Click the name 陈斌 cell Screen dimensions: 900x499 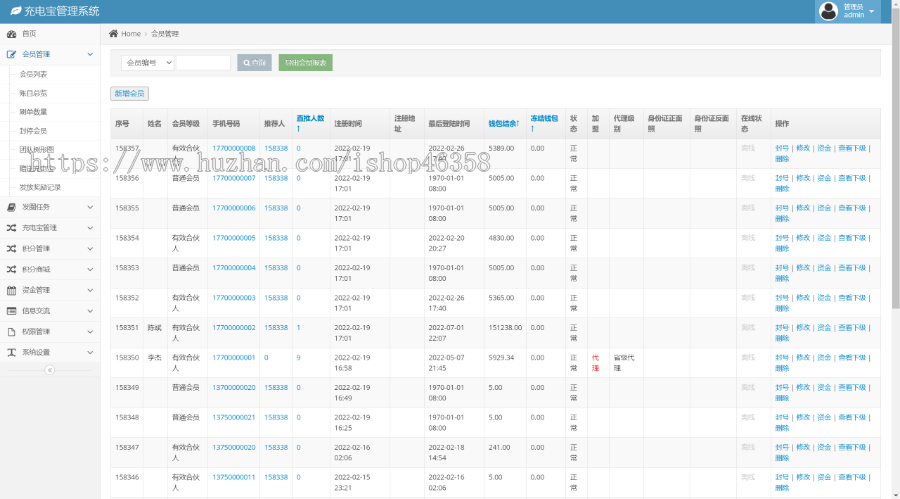click(x=154, y=327)
